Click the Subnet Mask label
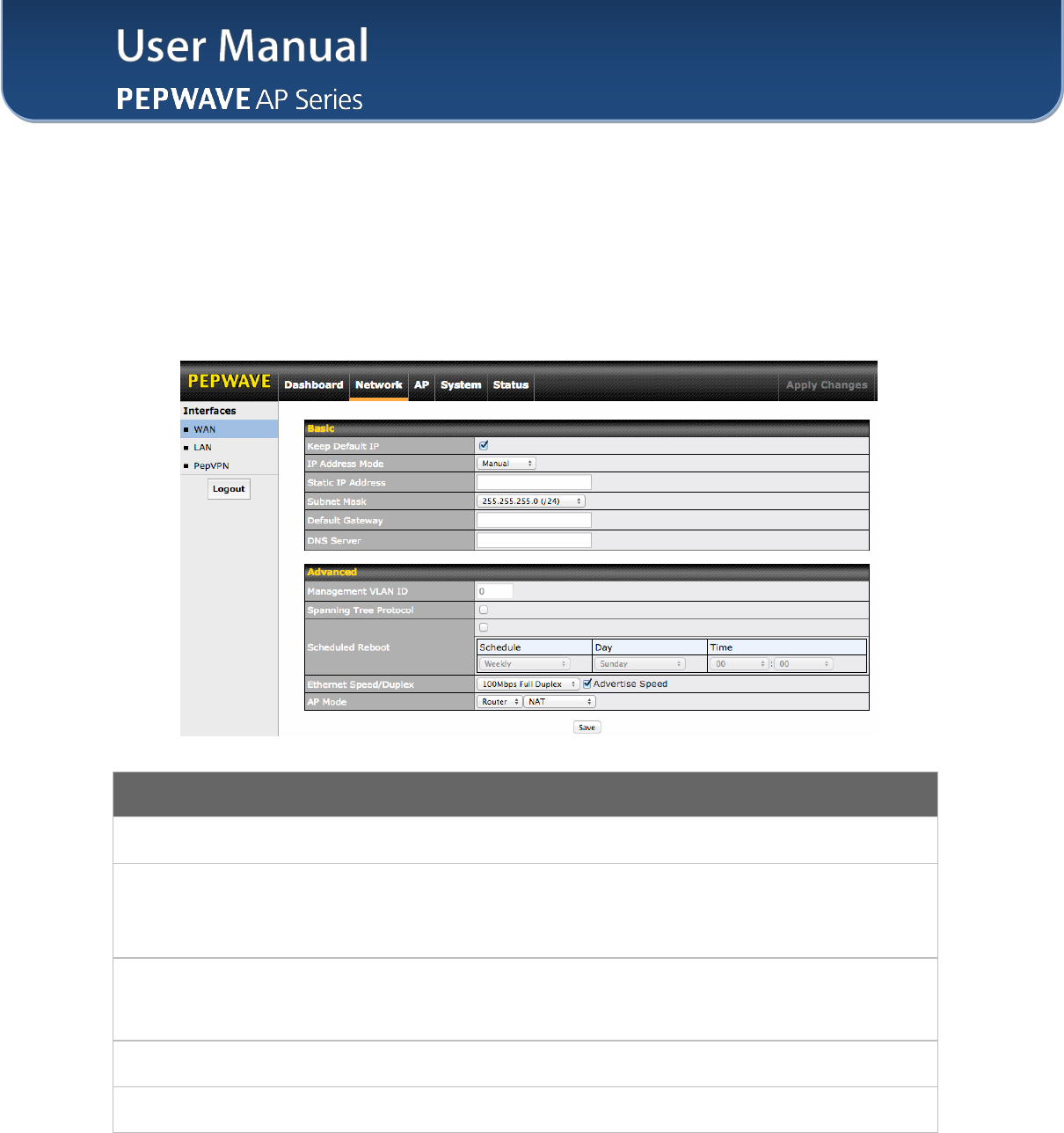The height and width of the screenshot is (1133, 1064). tap(337, 501)
